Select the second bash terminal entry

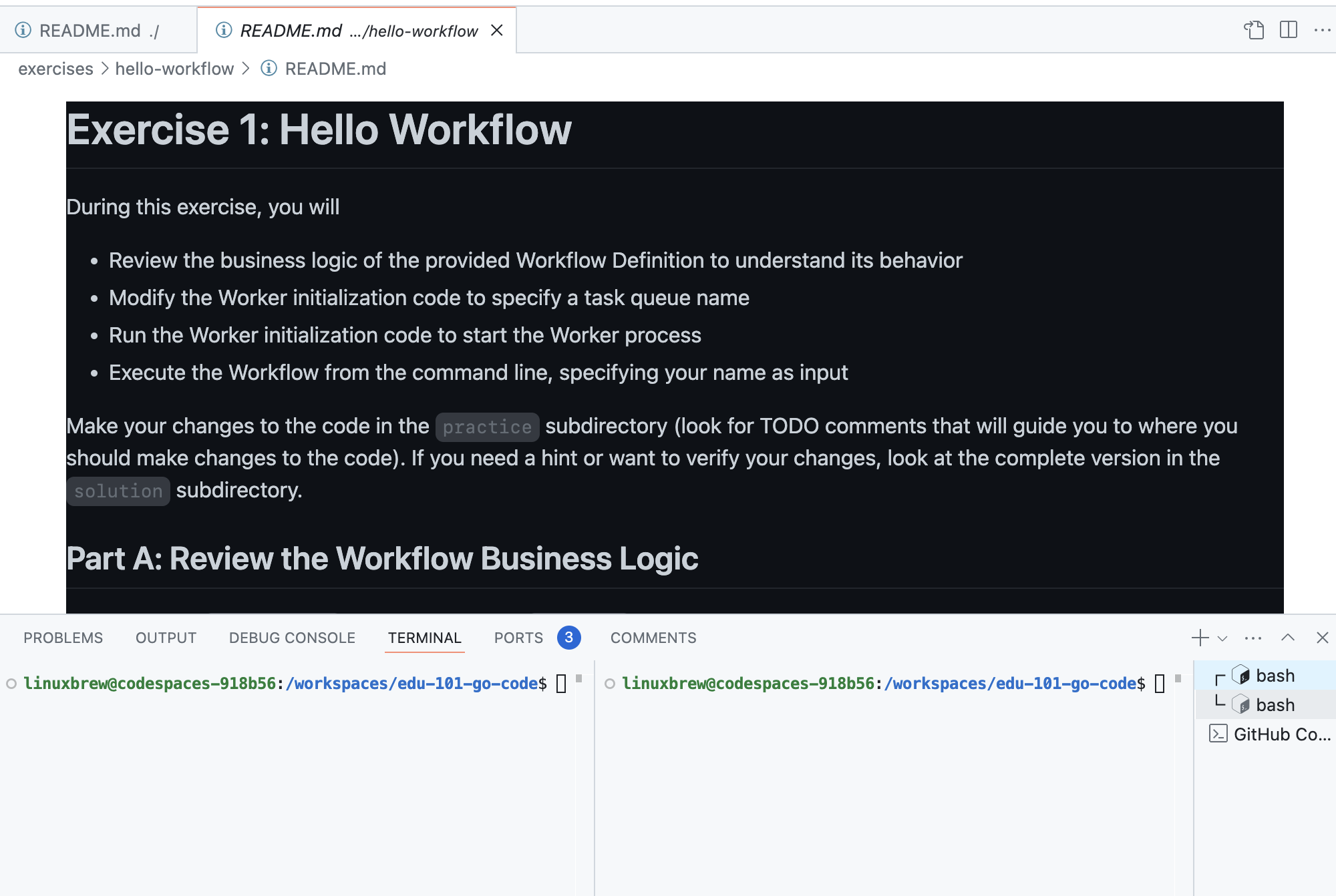1275,705
